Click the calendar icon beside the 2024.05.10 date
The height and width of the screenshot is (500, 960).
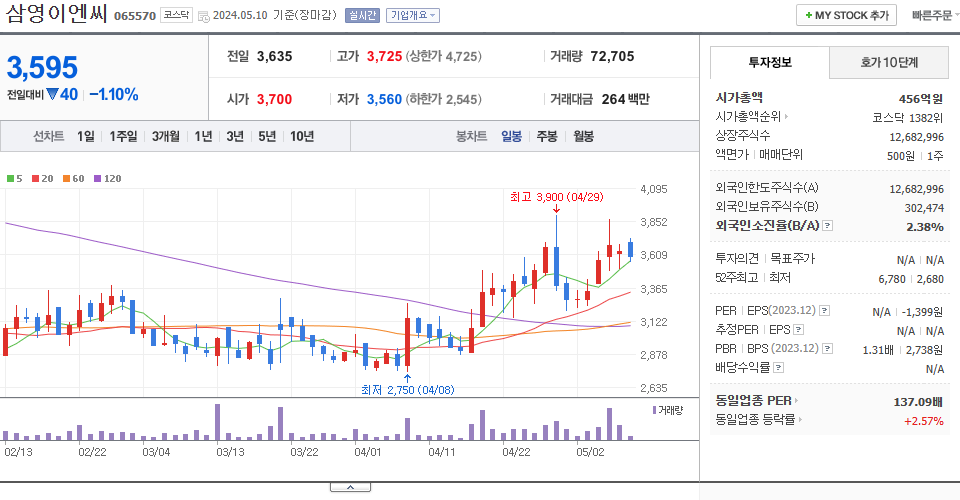204,16
